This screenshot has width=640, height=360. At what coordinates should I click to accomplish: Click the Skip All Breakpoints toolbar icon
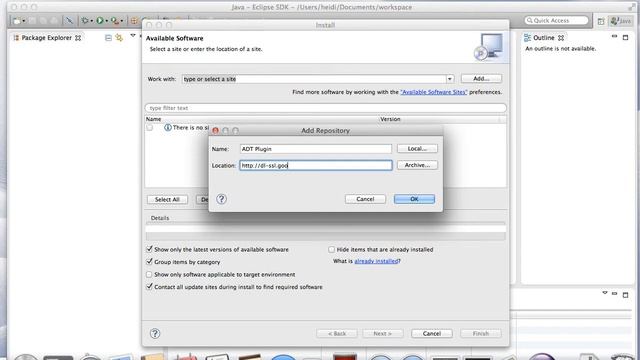click(x=69, y=20)
